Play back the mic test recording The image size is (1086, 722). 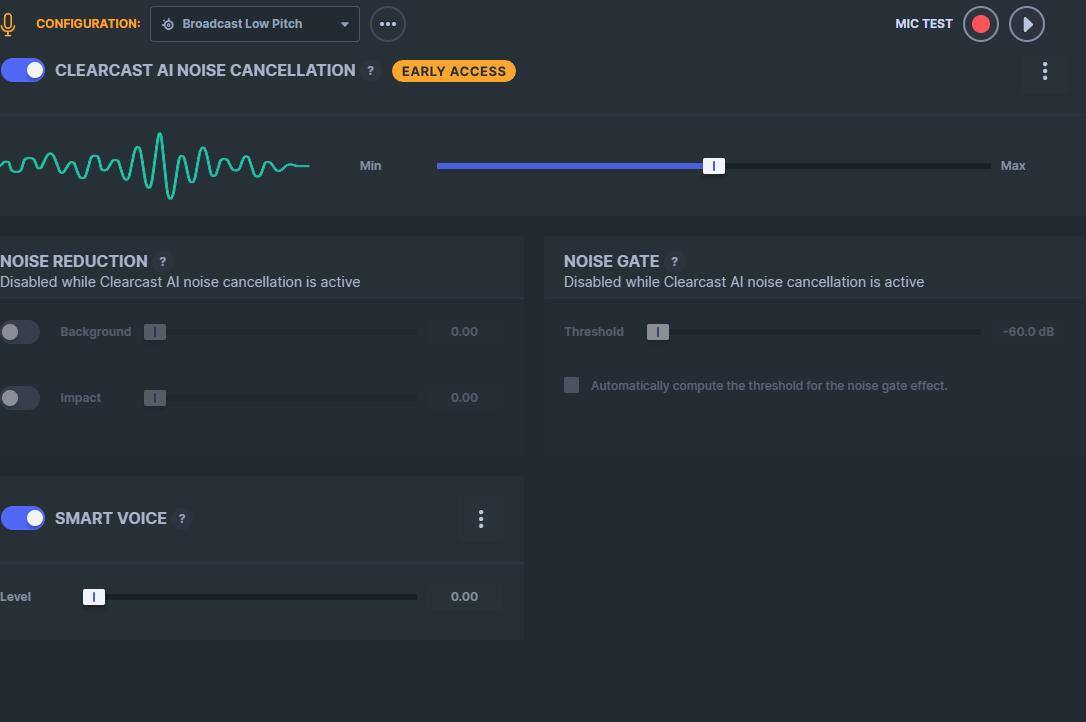coord(1026,24)
